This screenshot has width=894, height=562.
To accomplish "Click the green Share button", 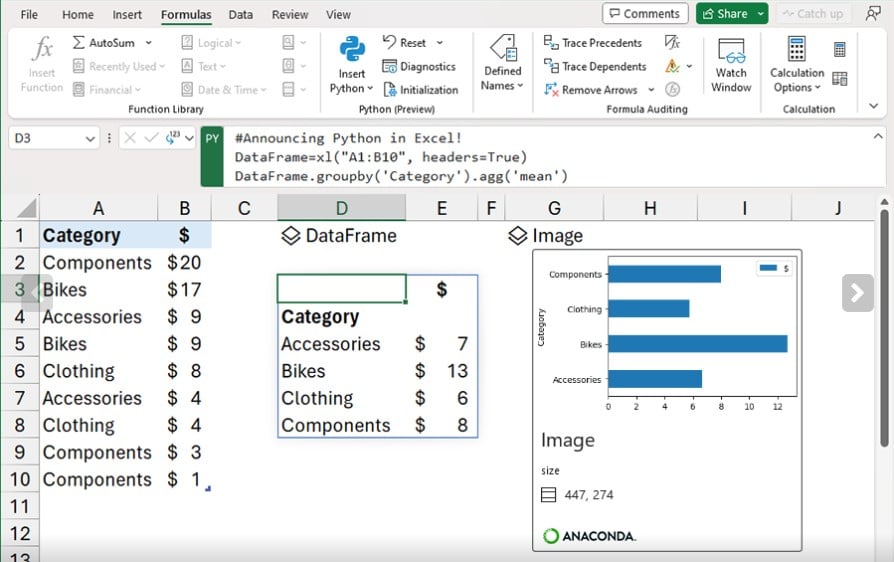I will point(724,14).
